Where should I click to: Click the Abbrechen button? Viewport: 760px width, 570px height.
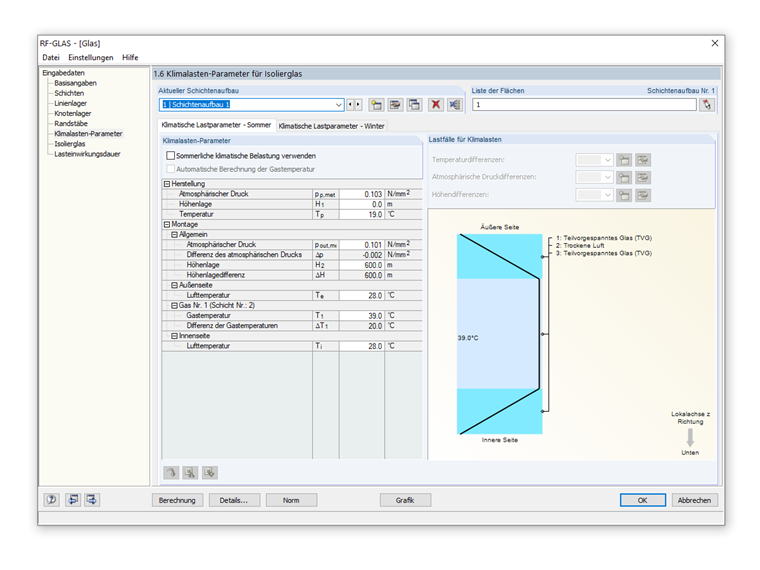pos(695,500)
